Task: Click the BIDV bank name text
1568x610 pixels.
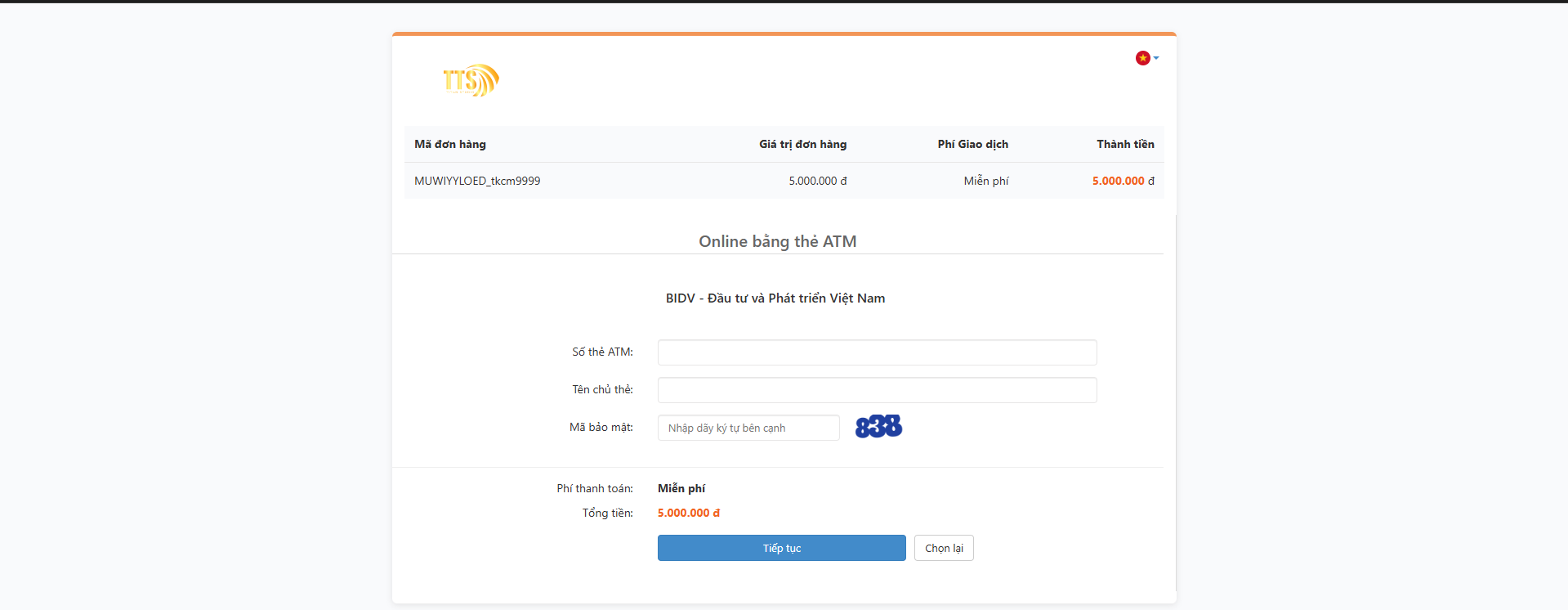Action: 775,298
